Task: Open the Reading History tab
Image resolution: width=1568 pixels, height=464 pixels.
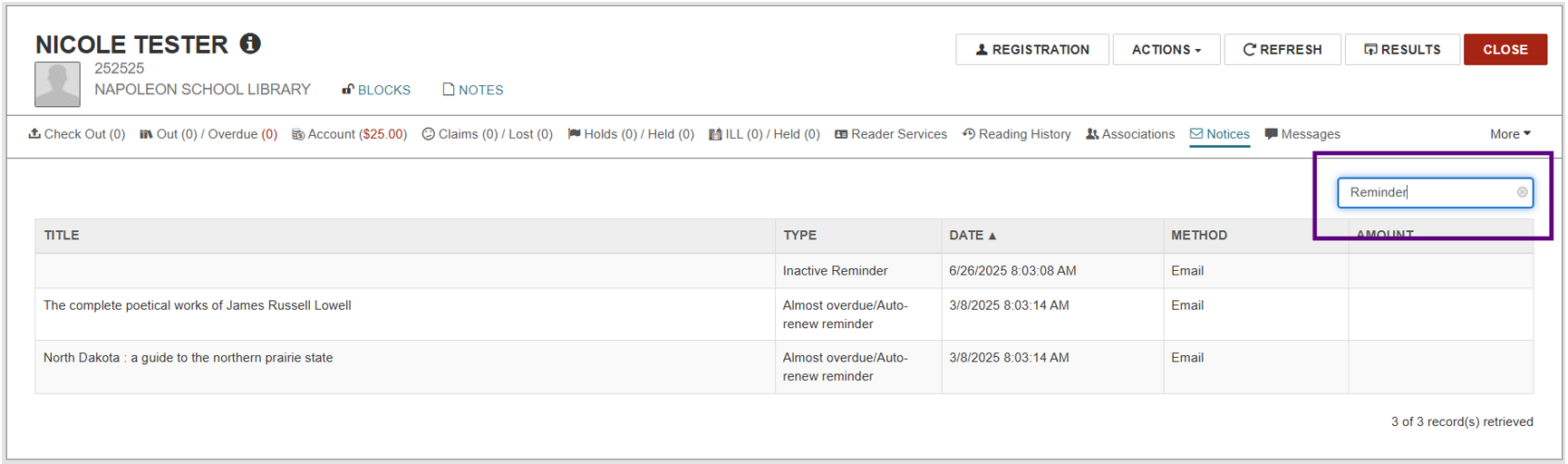Action: [x=1016, y=134]
